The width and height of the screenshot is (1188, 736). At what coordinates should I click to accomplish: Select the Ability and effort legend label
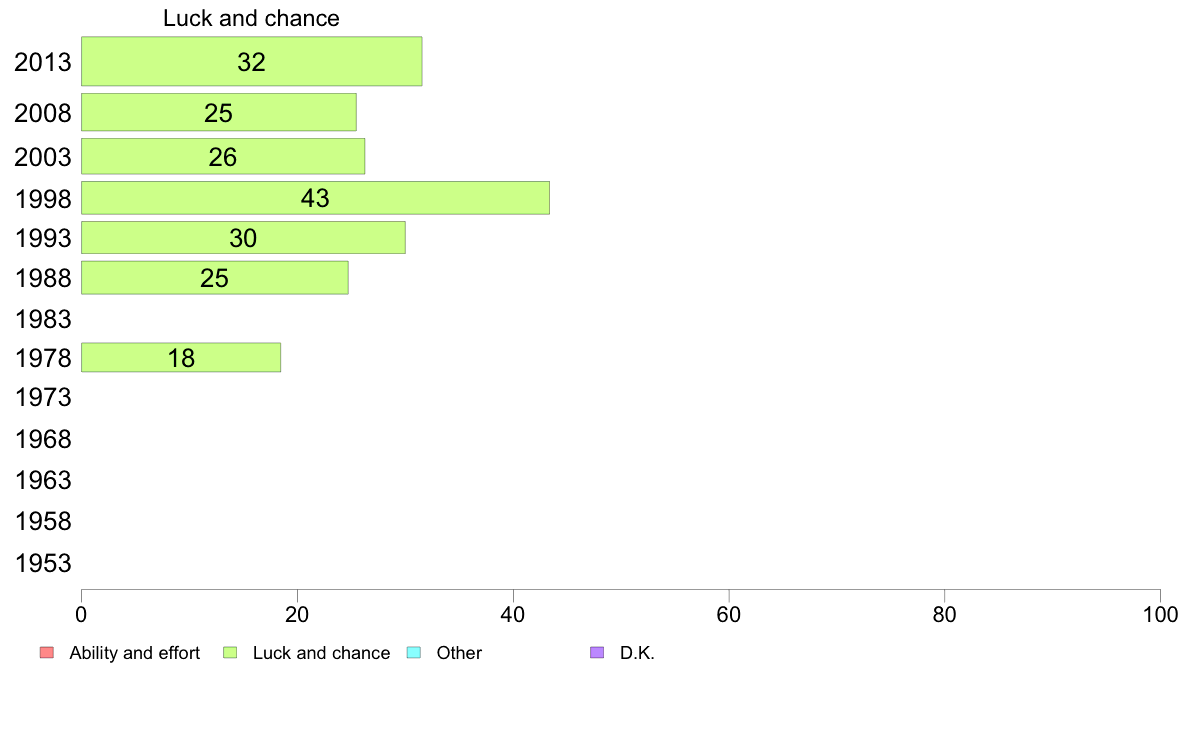pyautogui.click(x=134, y=653)
